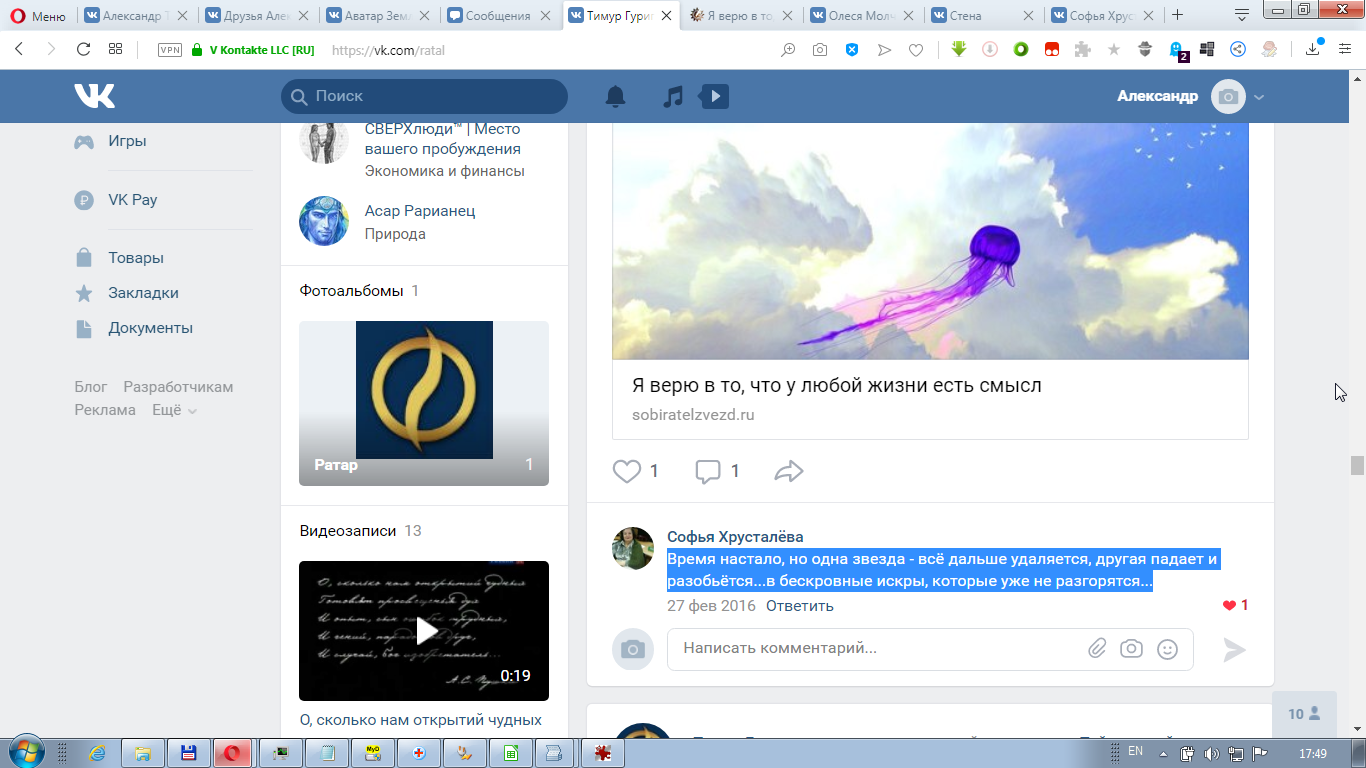Click the Разработчикам footer link
Screen dimensions: 1366x768
[178, 387]
